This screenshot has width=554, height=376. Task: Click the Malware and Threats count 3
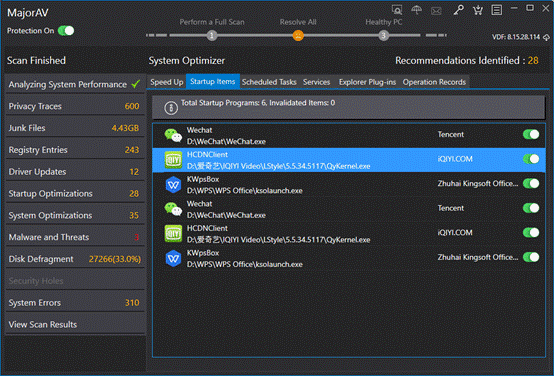click(x=137, y=237)
